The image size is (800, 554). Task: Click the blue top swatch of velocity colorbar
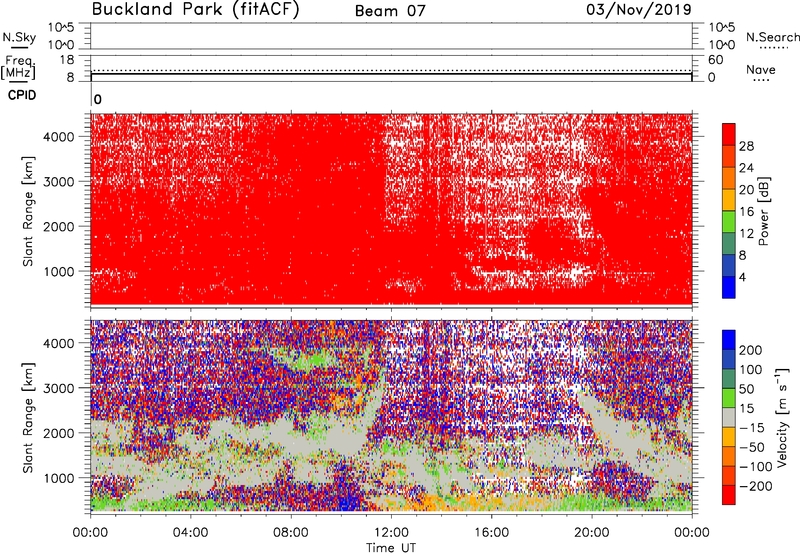pyautogui.click(x=729, y=340)
